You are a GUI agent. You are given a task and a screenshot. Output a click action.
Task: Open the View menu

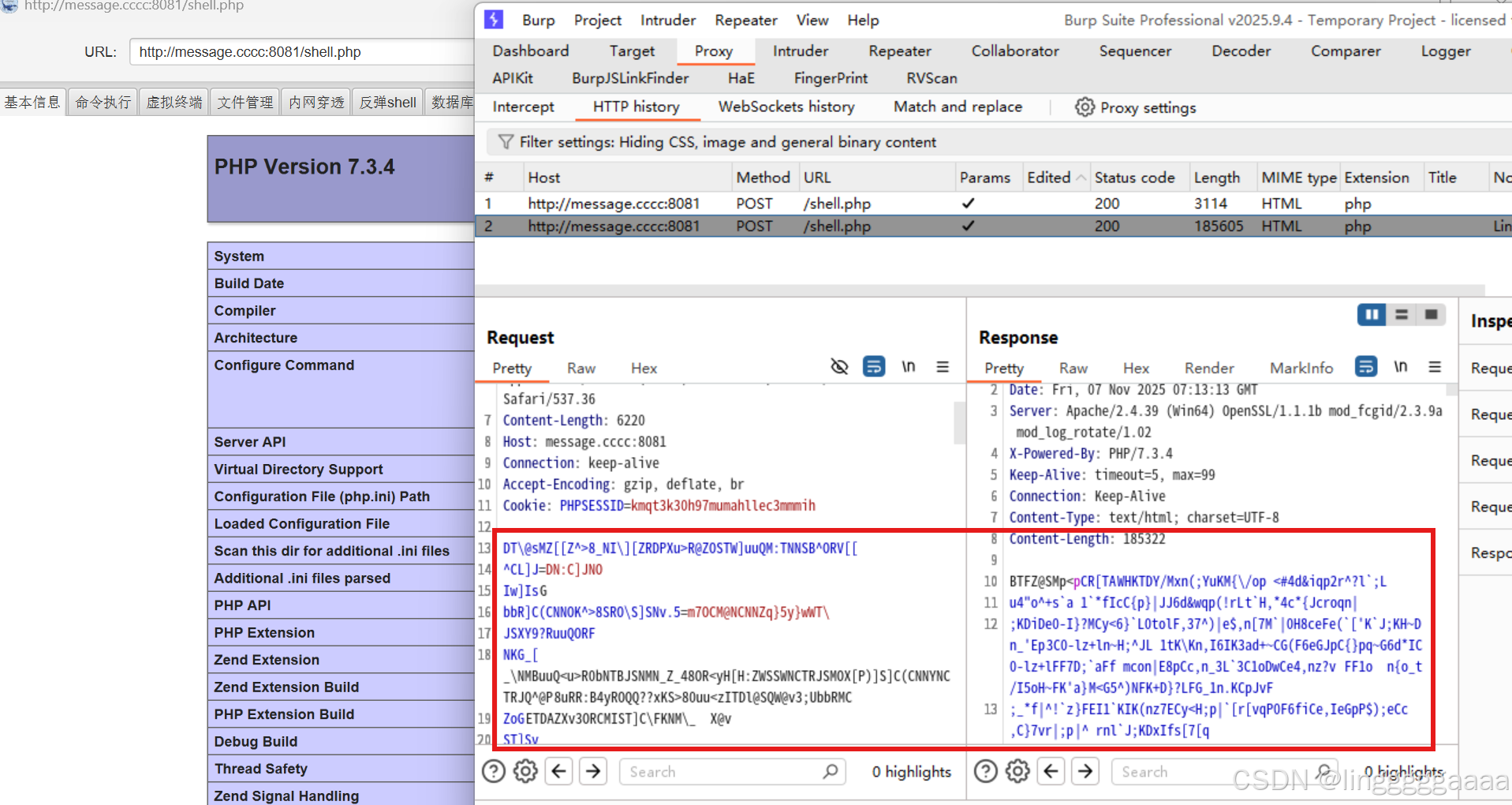coord(812,21)
